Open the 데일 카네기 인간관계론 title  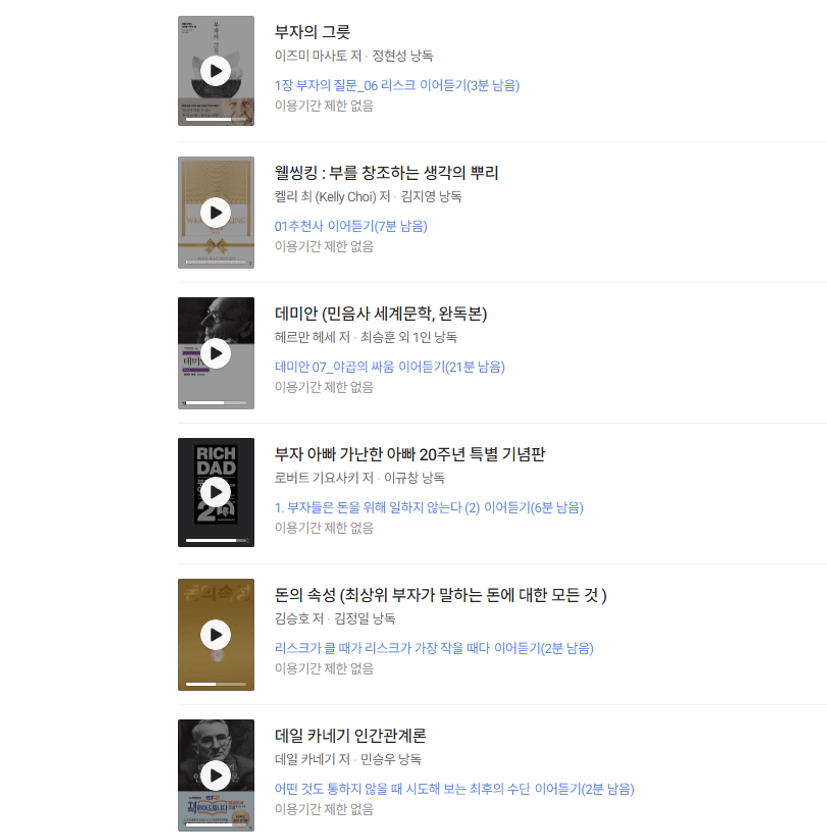pyautogui.click(x=350, y=735)
